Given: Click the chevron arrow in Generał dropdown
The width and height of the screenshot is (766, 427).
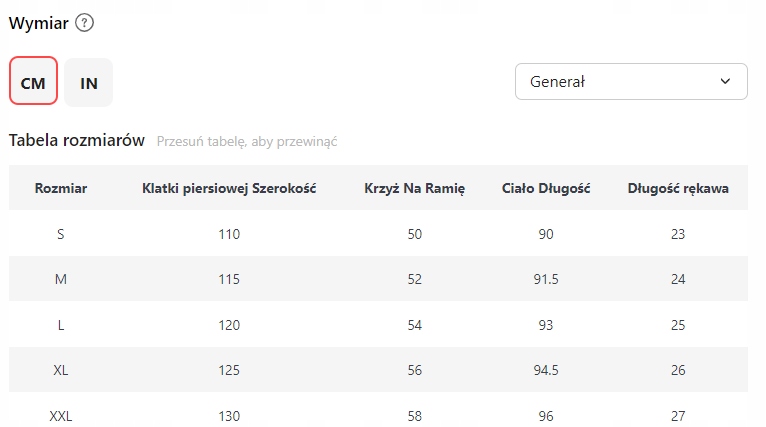Looking at the screenshot, I should coord(725,82).
